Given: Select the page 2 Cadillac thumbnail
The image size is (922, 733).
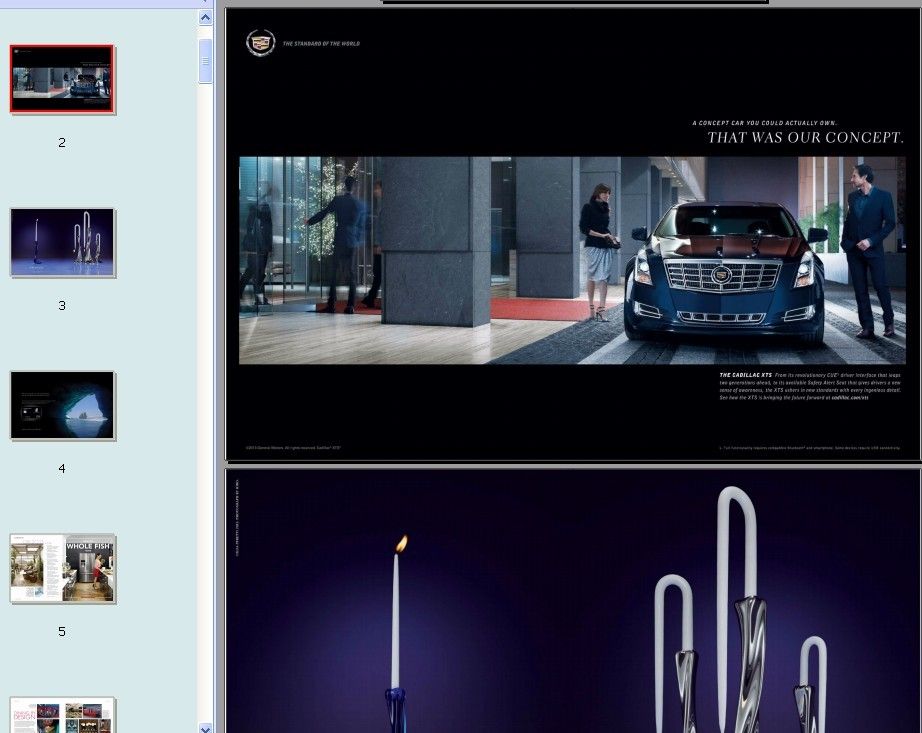Looking at the screenshot, I should pyautogui.click(x=62, y=79).
